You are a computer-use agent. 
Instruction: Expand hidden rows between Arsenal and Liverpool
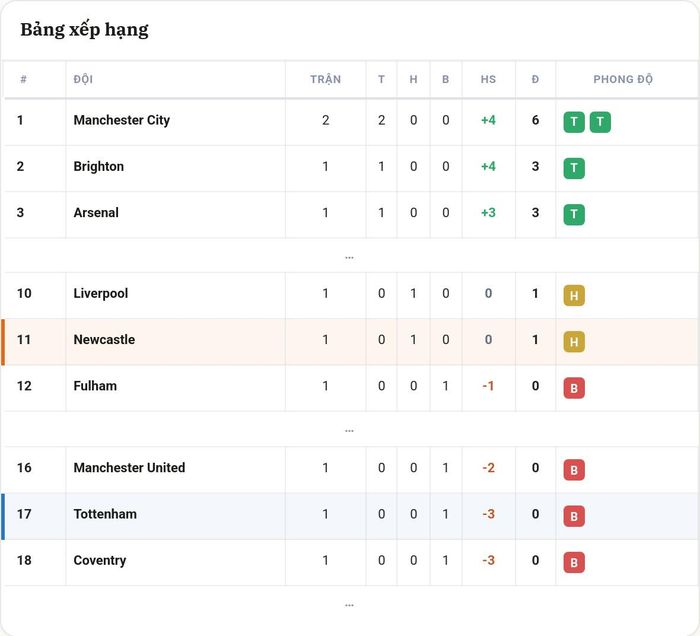tap(349, 257)
